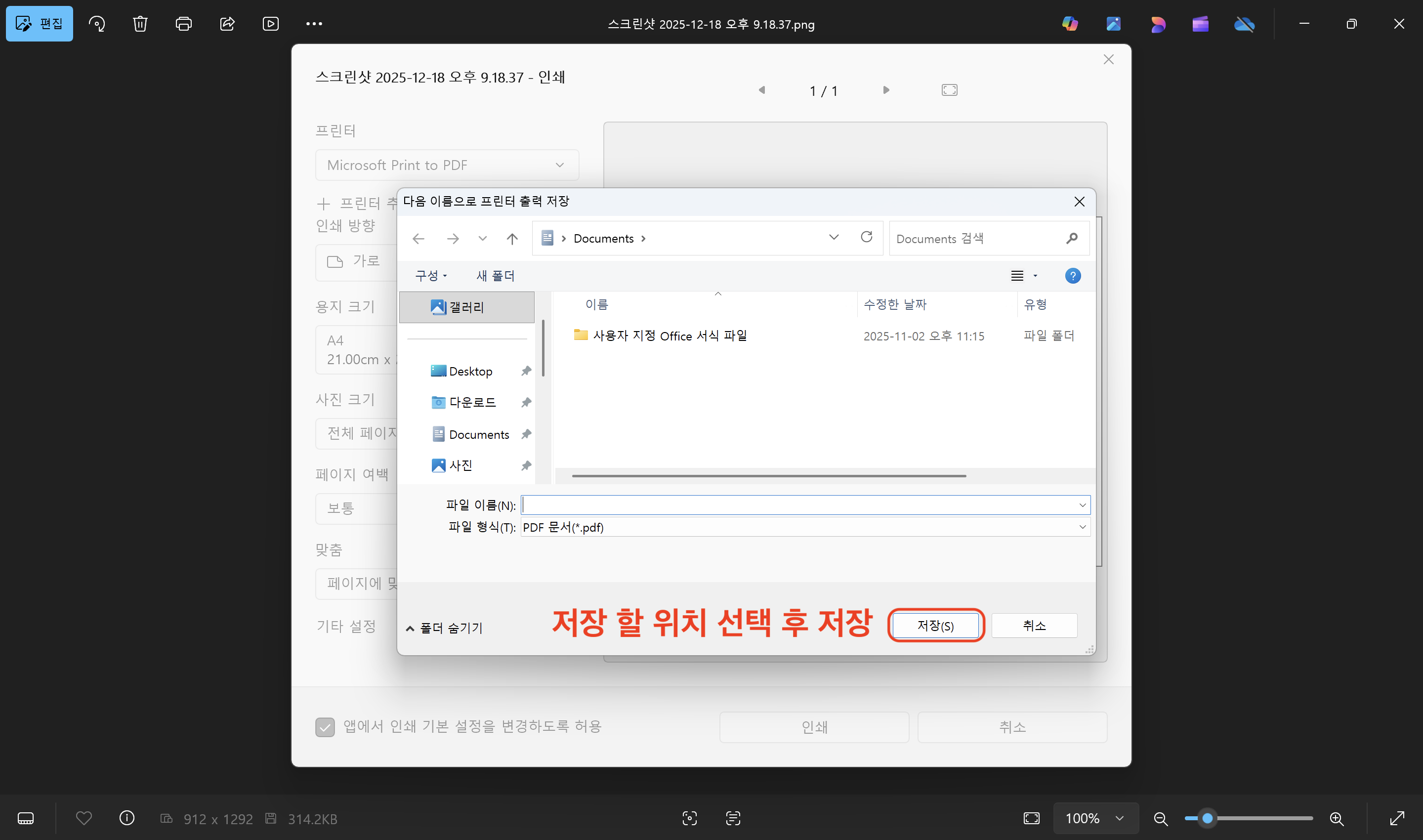The height and width of the screenshot is (840, 1423).
Task: Click the trash delete icon
Action: point(140,24)
